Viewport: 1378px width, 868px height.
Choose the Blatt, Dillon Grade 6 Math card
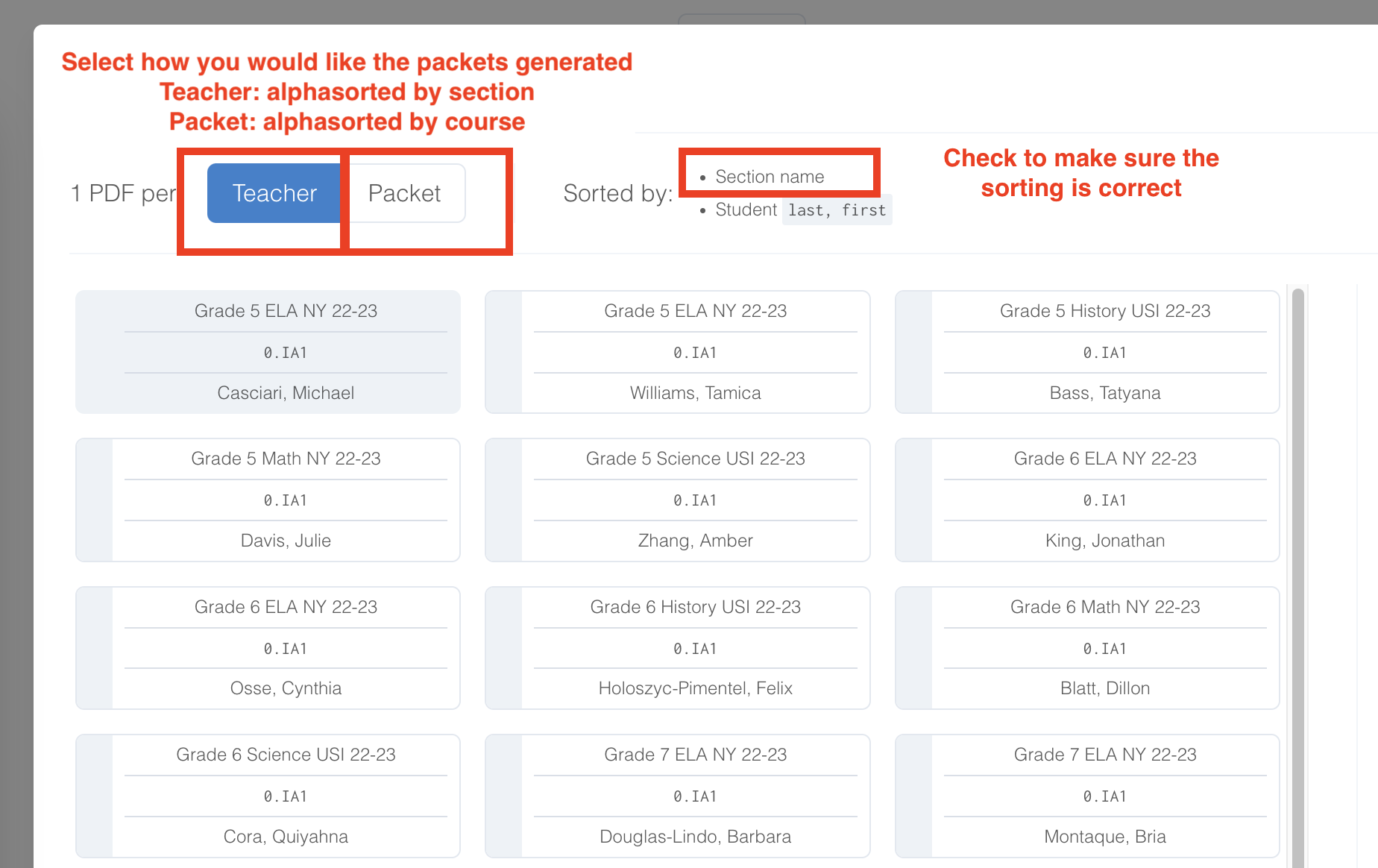[1087, 648]
